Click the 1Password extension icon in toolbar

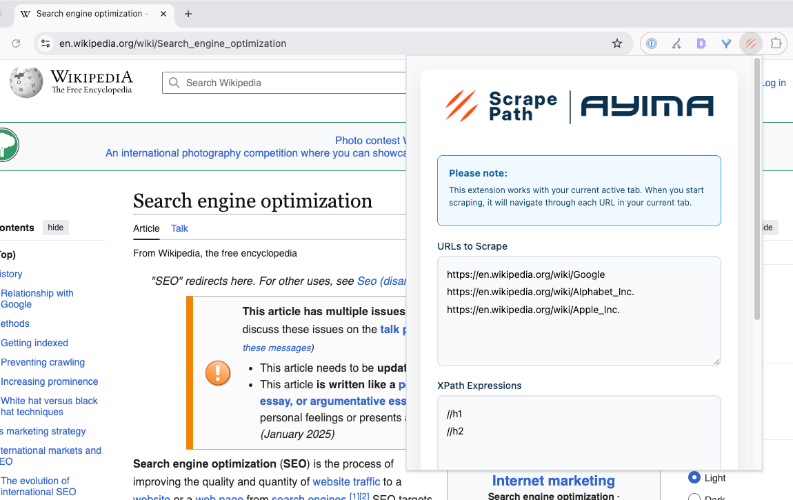pos(651,43)
